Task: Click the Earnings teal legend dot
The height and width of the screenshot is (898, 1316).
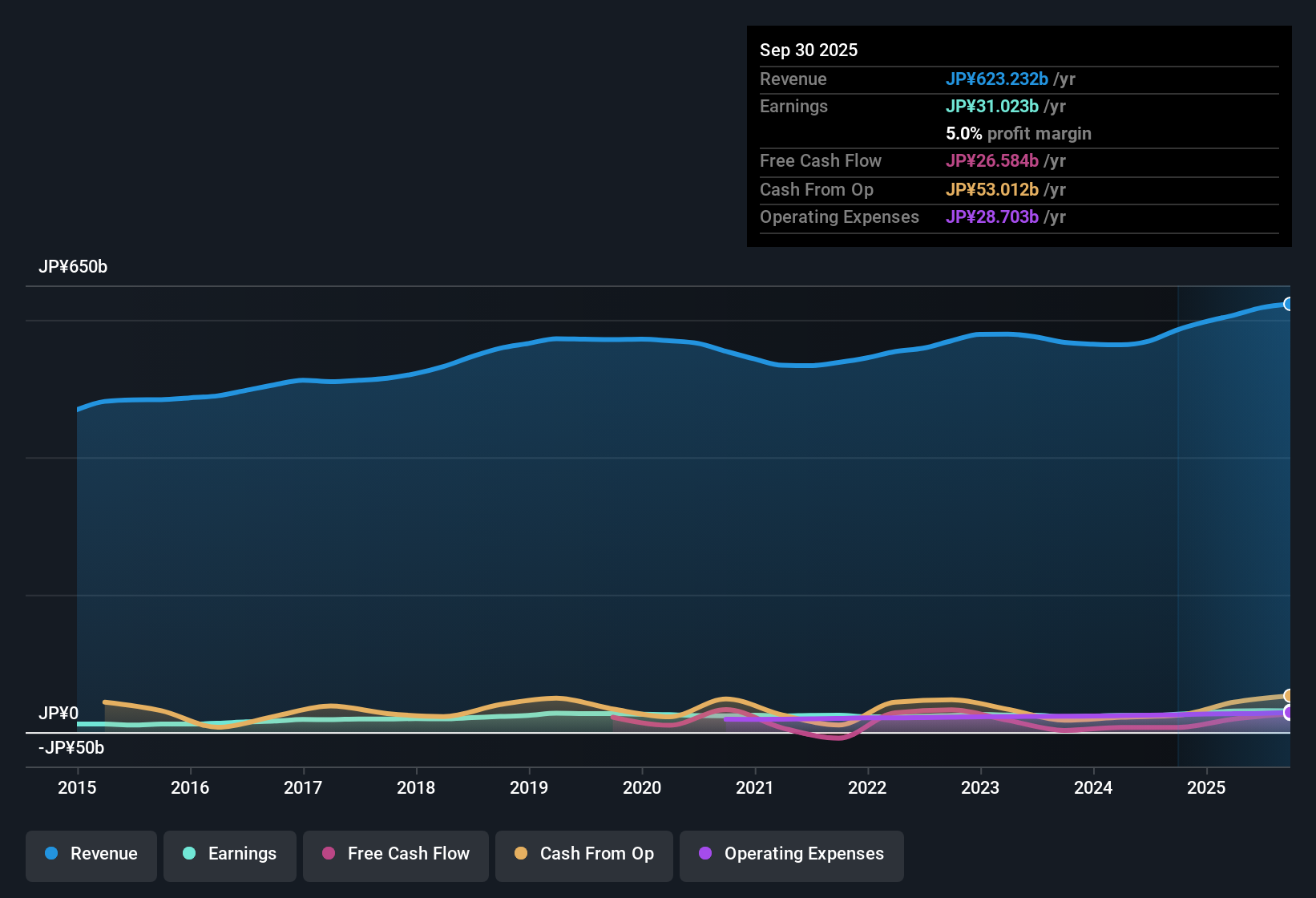Action: point(189,854)
